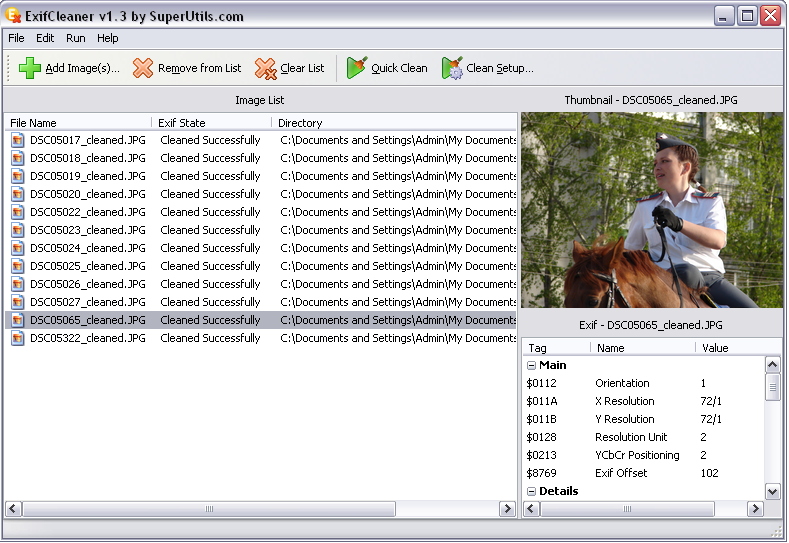Click file icon of DSC05027_cleaned.JPG
Image resolution: width=789 pixels, height=543 pixels.
pos(18,302)
